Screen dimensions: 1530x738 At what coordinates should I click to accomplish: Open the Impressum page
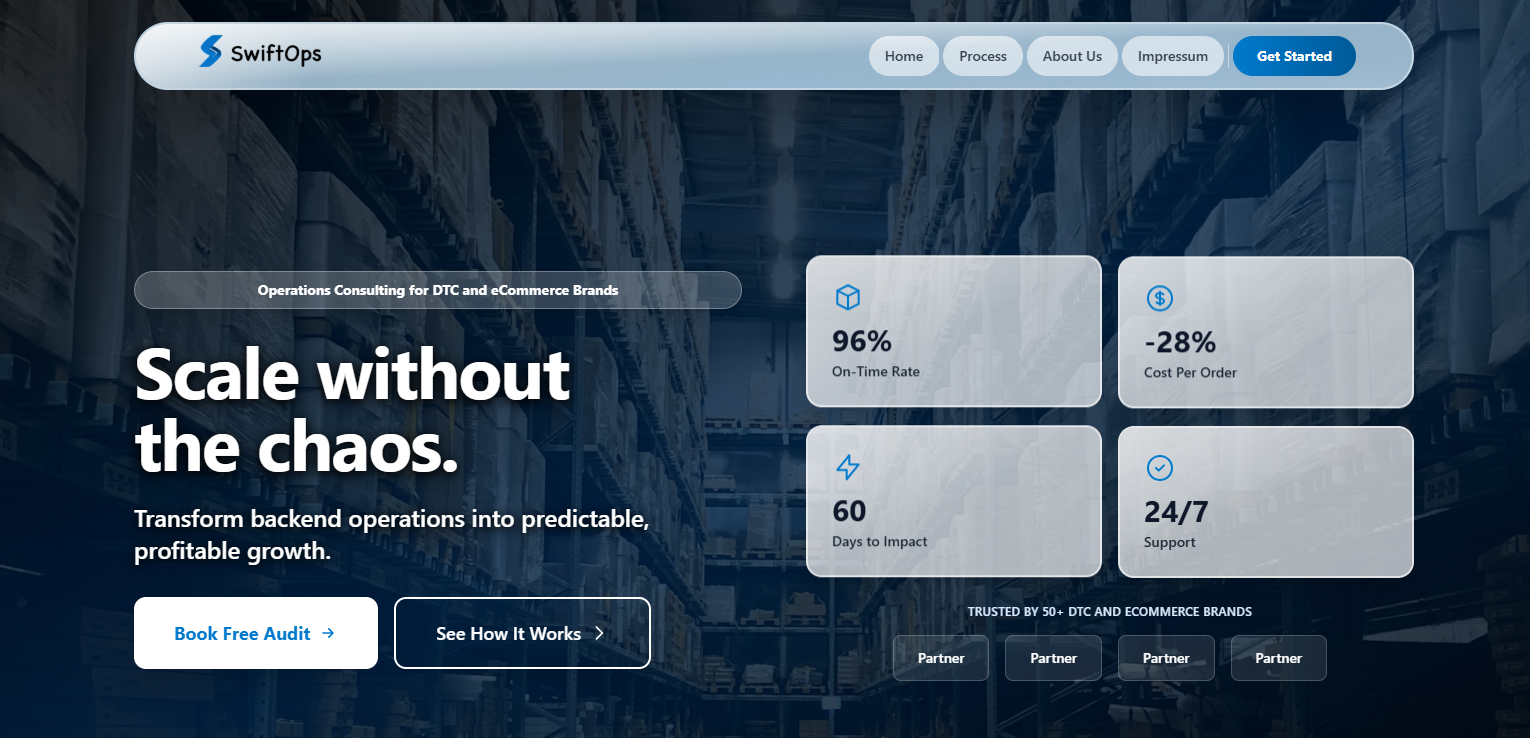click(1172, 56)
